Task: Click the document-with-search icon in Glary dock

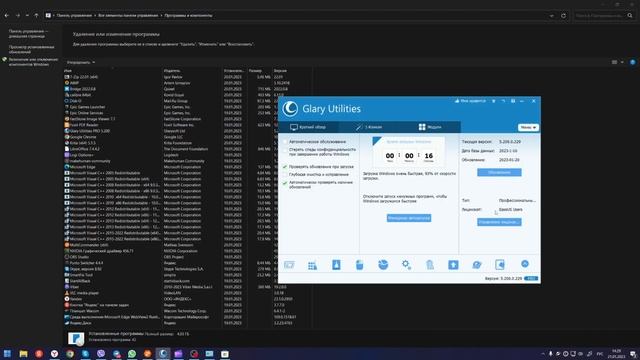Action: coord(500,265)
